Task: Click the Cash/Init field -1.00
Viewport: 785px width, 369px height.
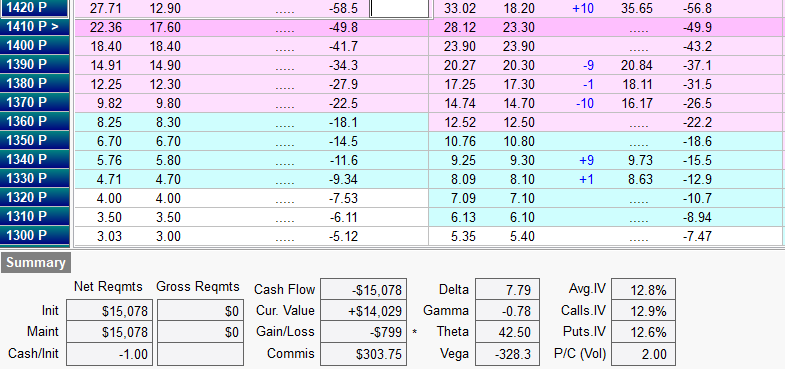Action: [110, 354]
